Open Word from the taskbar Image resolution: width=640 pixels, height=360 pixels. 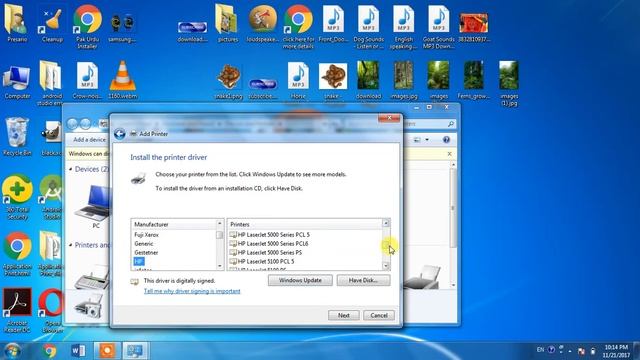coord(78,351)
